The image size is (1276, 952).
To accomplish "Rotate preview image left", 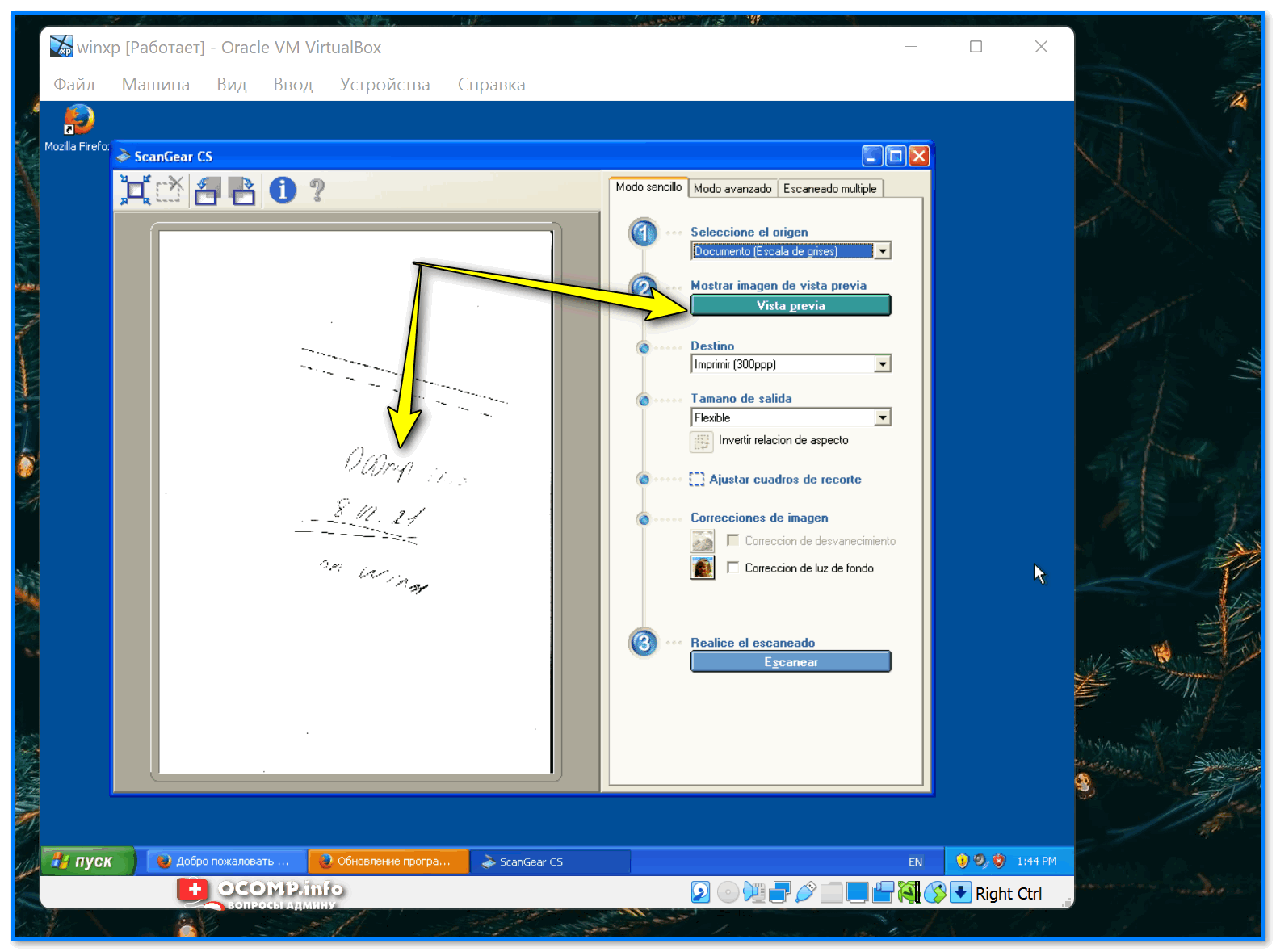I will [x=207, y=191].
